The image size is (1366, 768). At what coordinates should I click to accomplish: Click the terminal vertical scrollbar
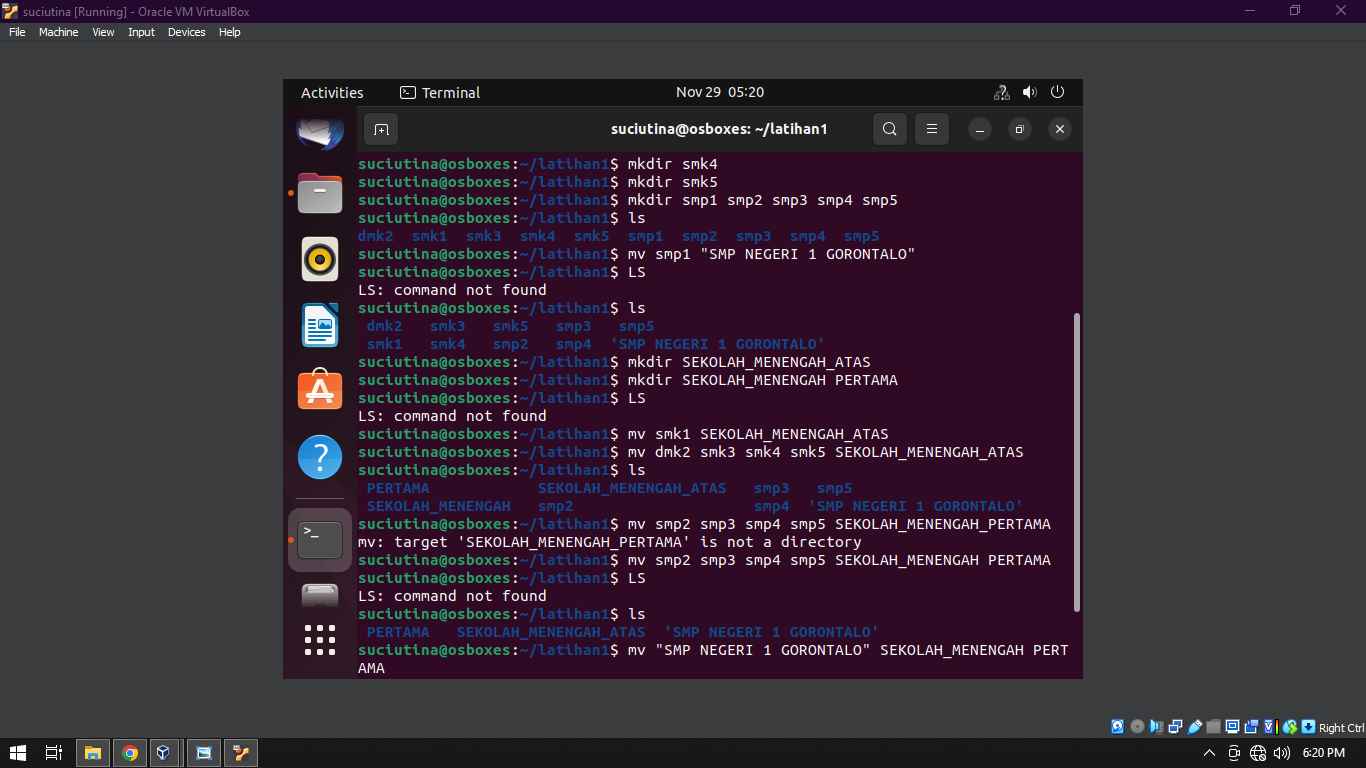click(x=1076, y=462)
